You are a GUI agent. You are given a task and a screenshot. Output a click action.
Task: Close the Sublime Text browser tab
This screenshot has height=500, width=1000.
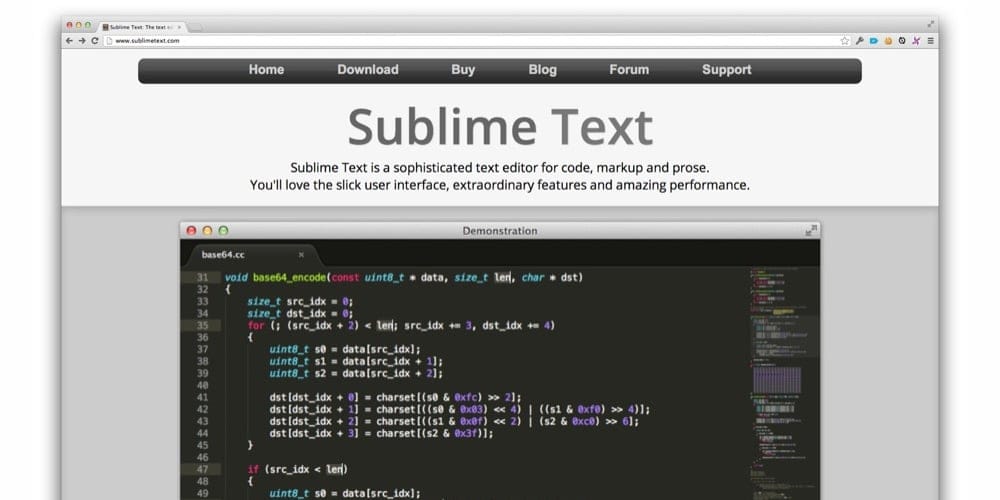coord(179,27)
